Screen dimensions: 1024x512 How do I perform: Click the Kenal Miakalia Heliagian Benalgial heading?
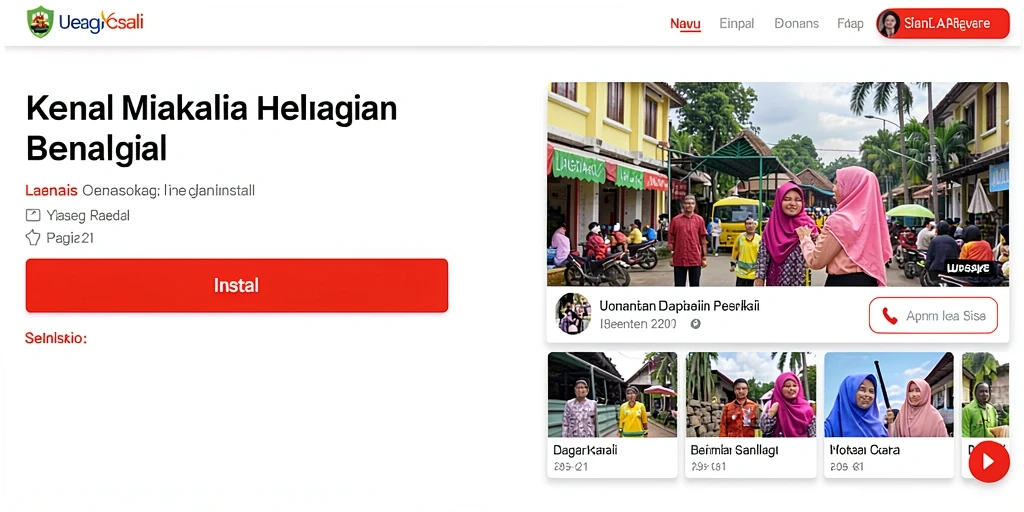(212, 128)
